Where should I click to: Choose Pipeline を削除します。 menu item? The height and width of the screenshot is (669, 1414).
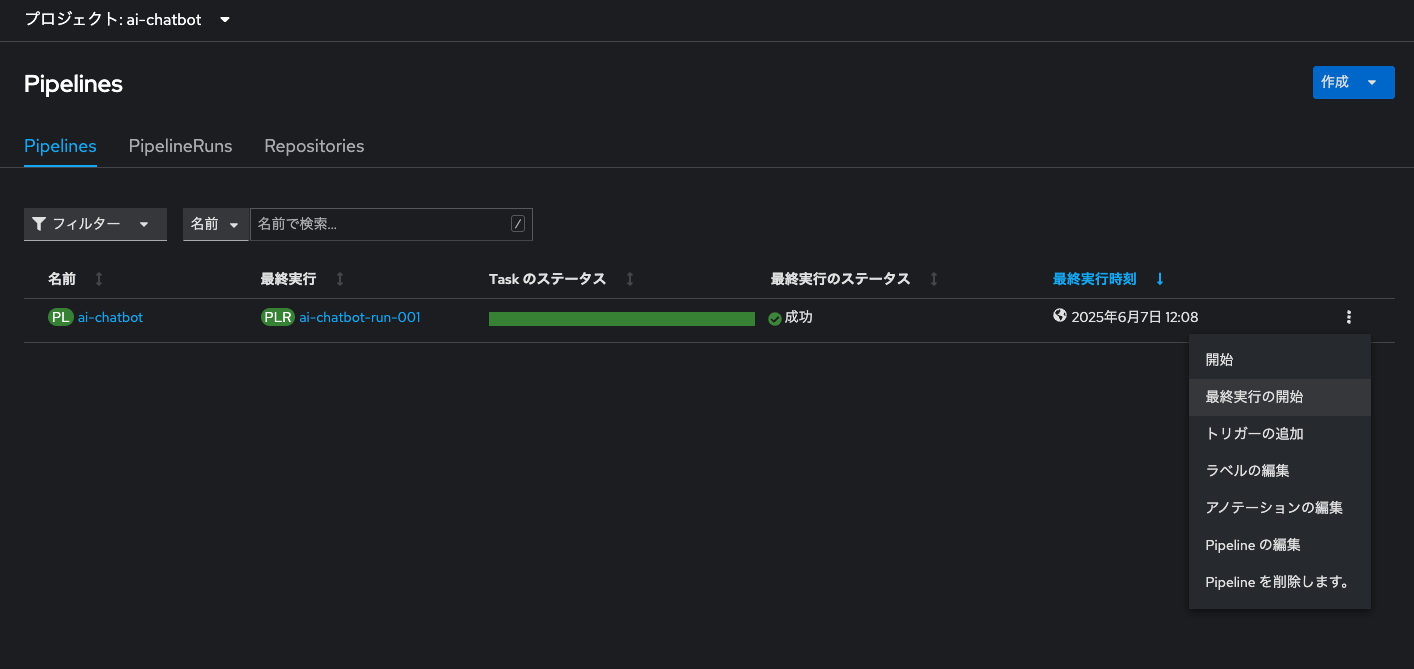[x=1280, y=582]
